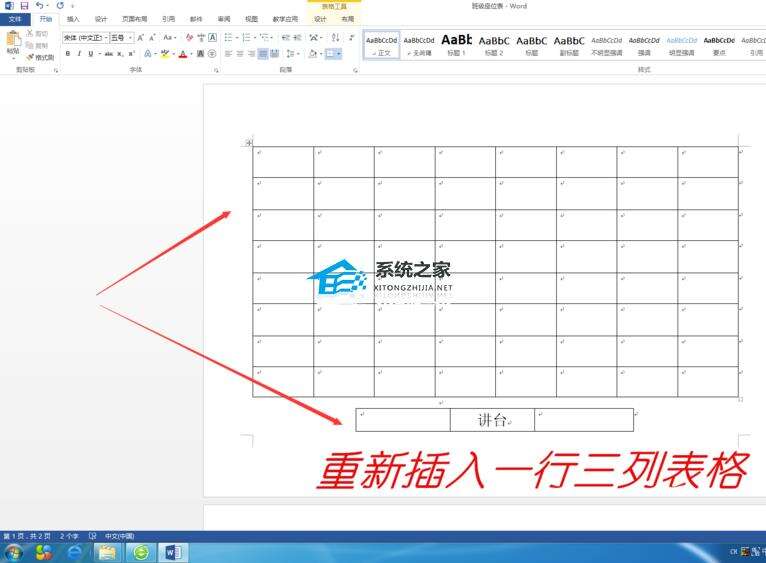Align text right in paragraph group
The height and width of the screenshot is (563, 766).
[251, 54]
